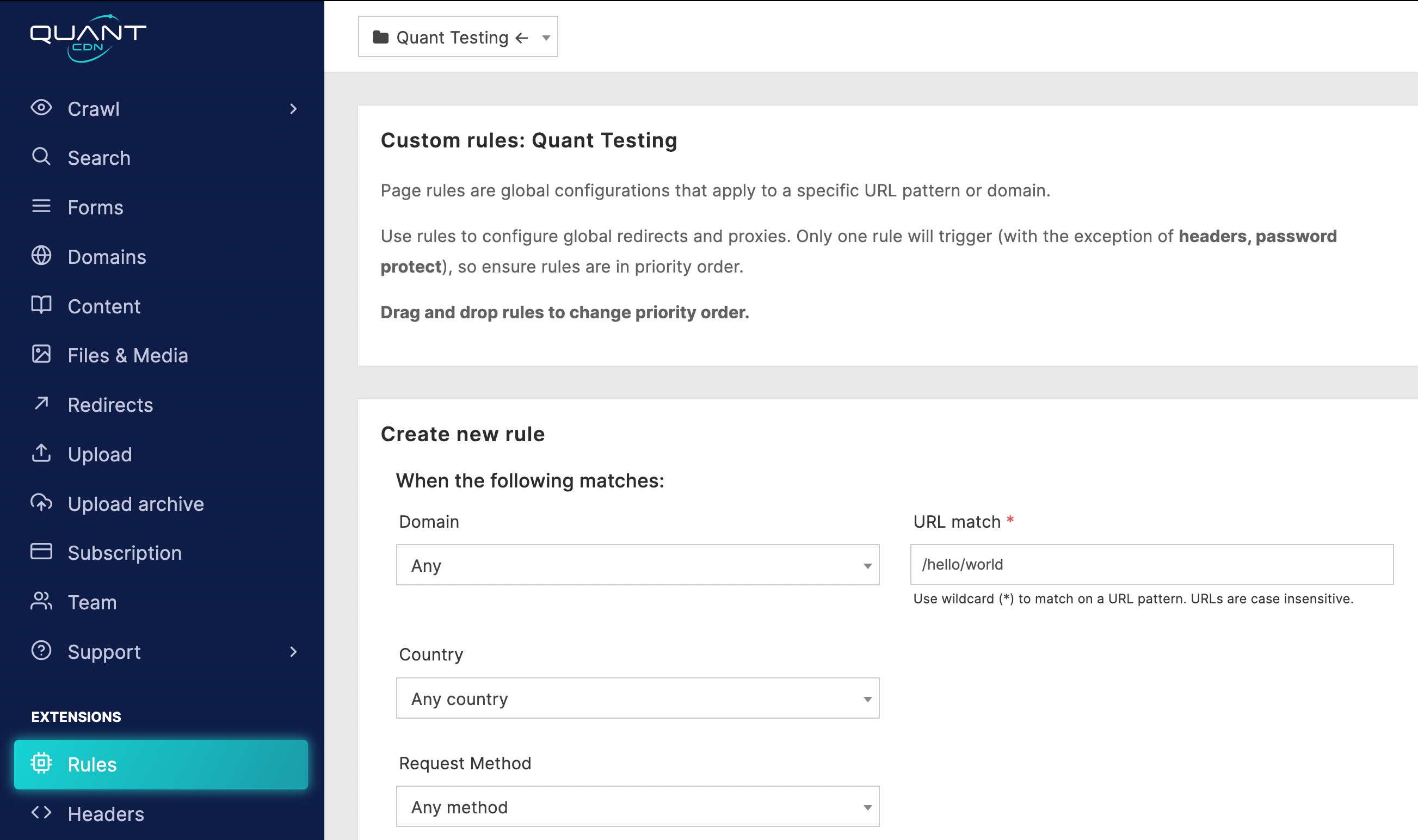Screen dimensions: 1418x840
Task: Open the Request Method dropdown
Action: point(637,807)
